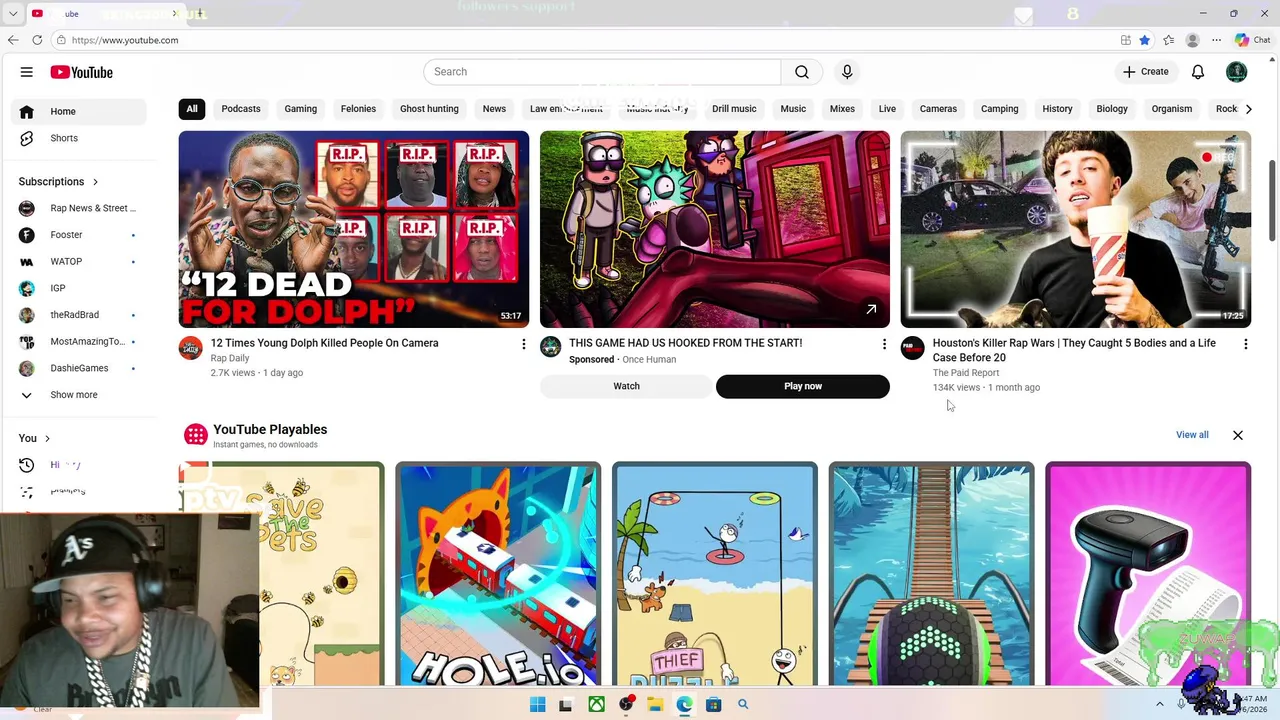Viewport: 1280px width, 720px height.
Task: Open Windows Start menu
Action: pyautogui.click(x=537, y=705)
